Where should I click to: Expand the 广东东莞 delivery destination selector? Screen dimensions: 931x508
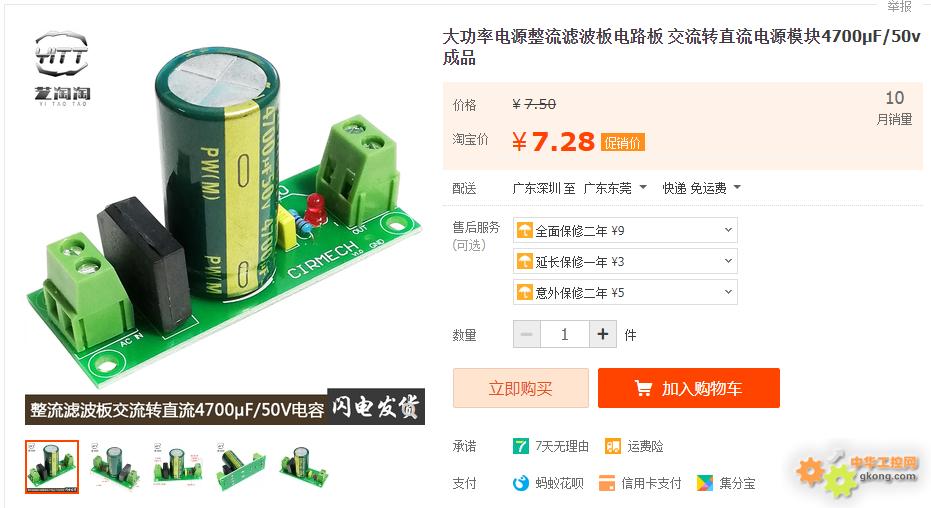tap(615, 188)
